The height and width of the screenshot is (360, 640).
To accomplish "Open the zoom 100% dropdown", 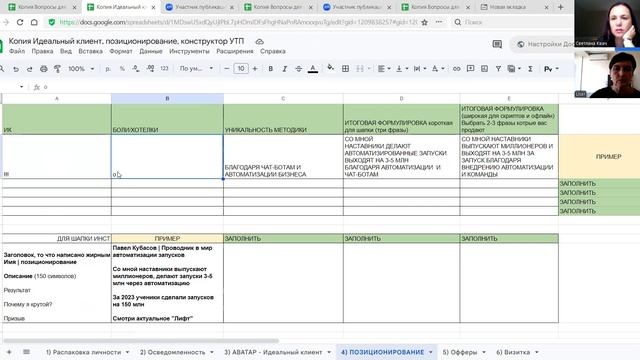I will coord(81,69).
